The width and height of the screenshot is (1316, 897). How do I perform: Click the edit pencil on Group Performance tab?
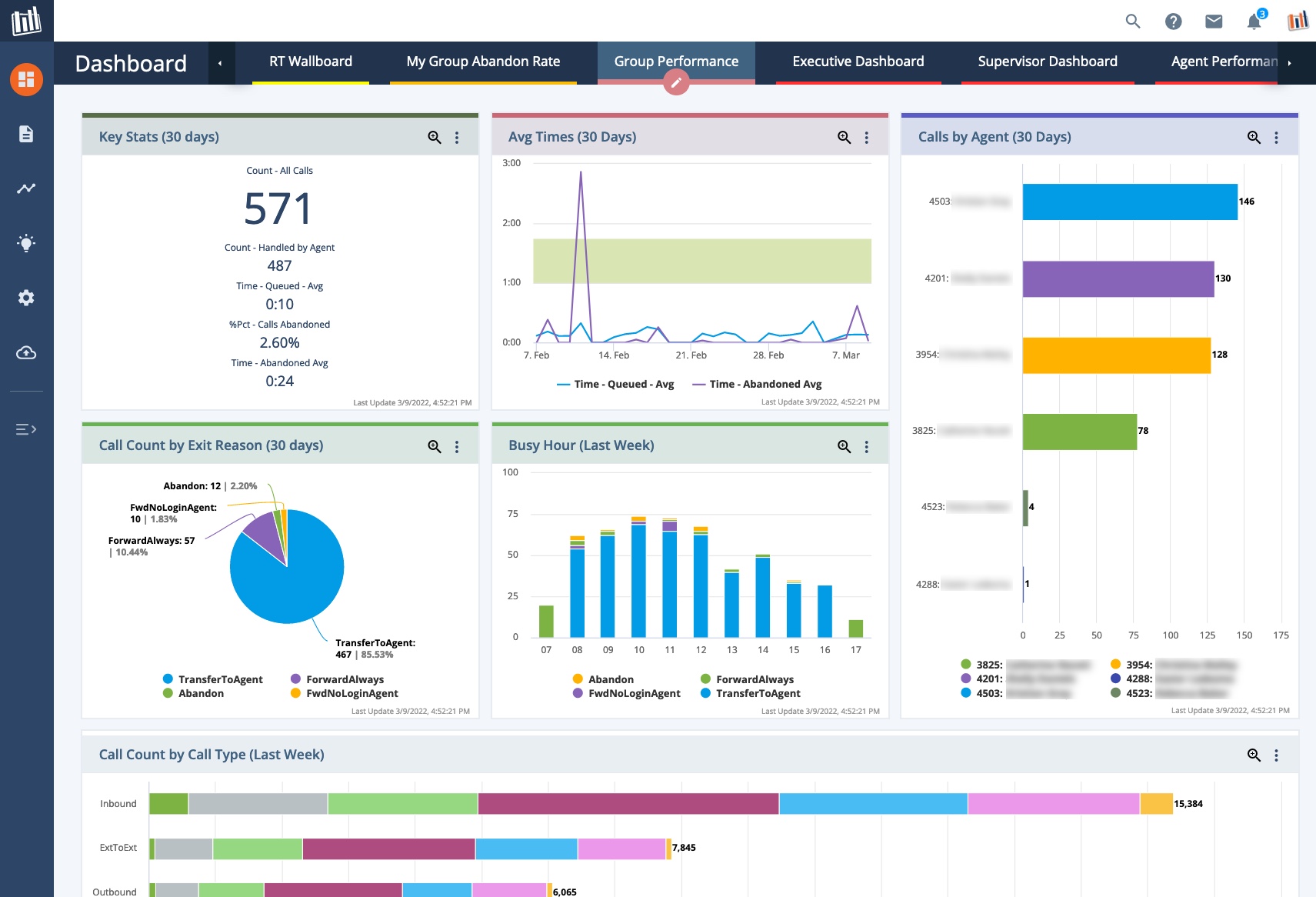coord(676,82)
